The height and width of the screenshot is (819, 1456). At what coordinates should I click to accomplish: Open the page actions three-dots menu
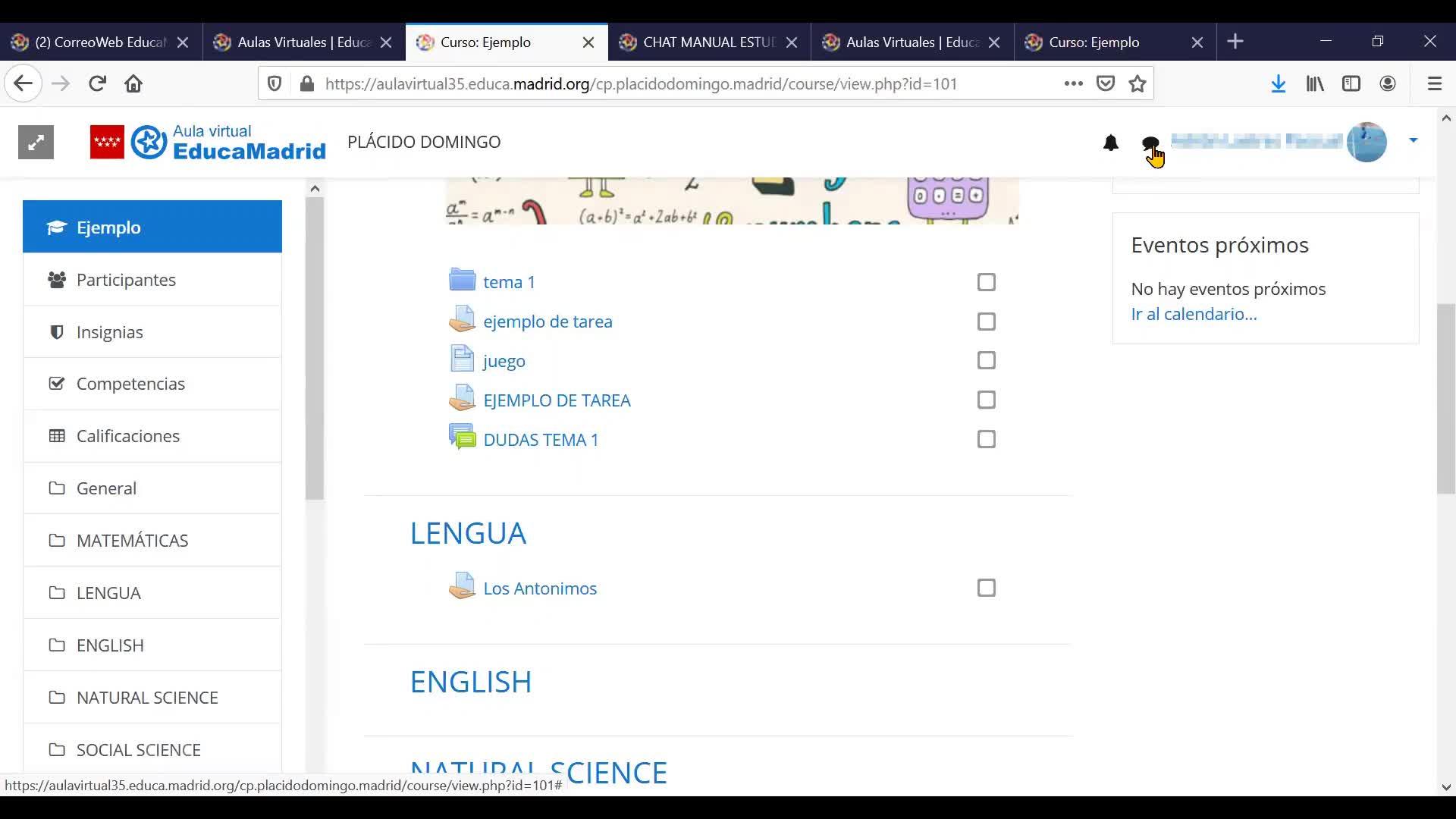point(1073,83)
